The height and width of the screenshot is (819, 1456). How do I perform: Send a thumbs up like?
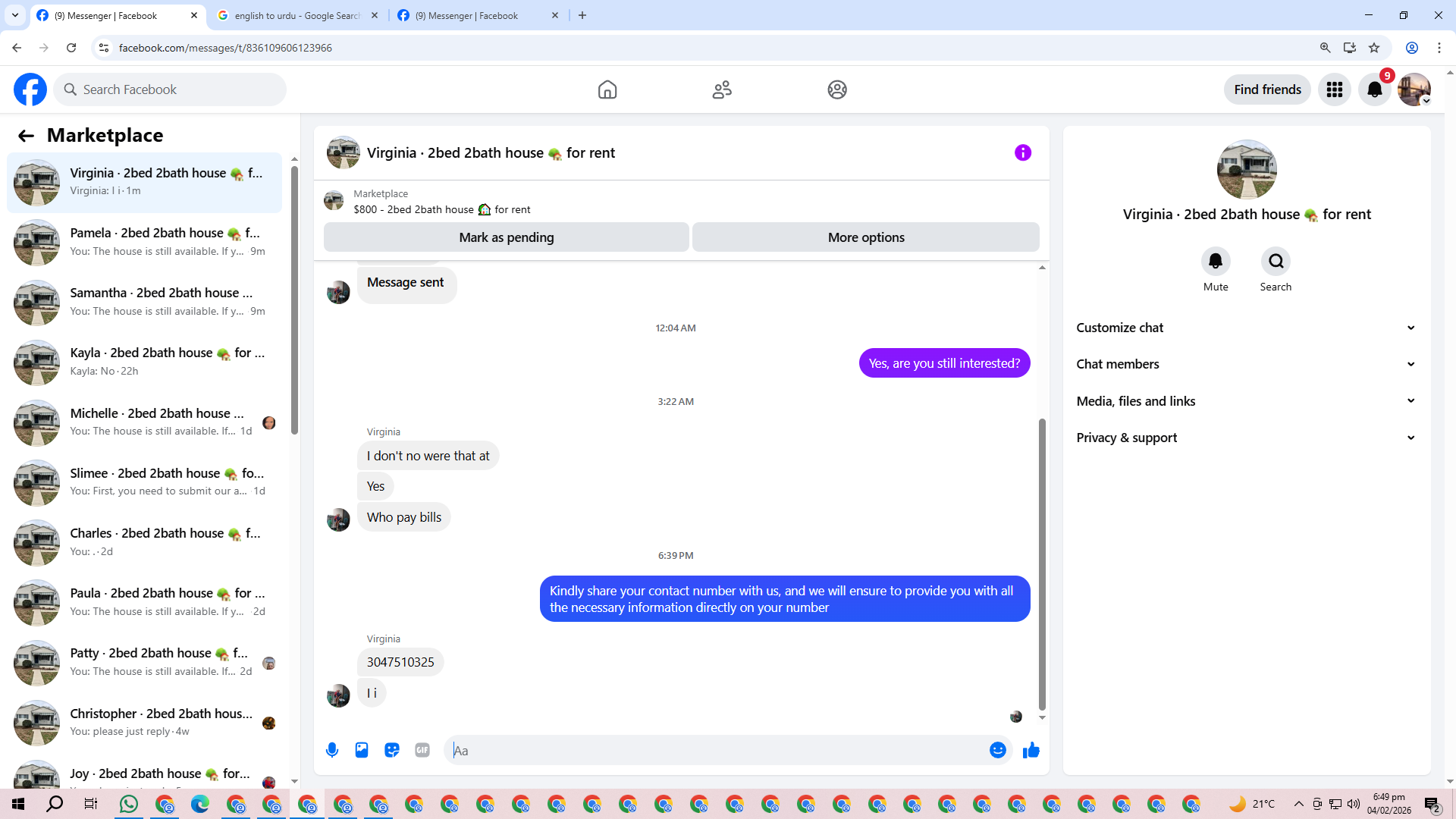point(1031,750)
